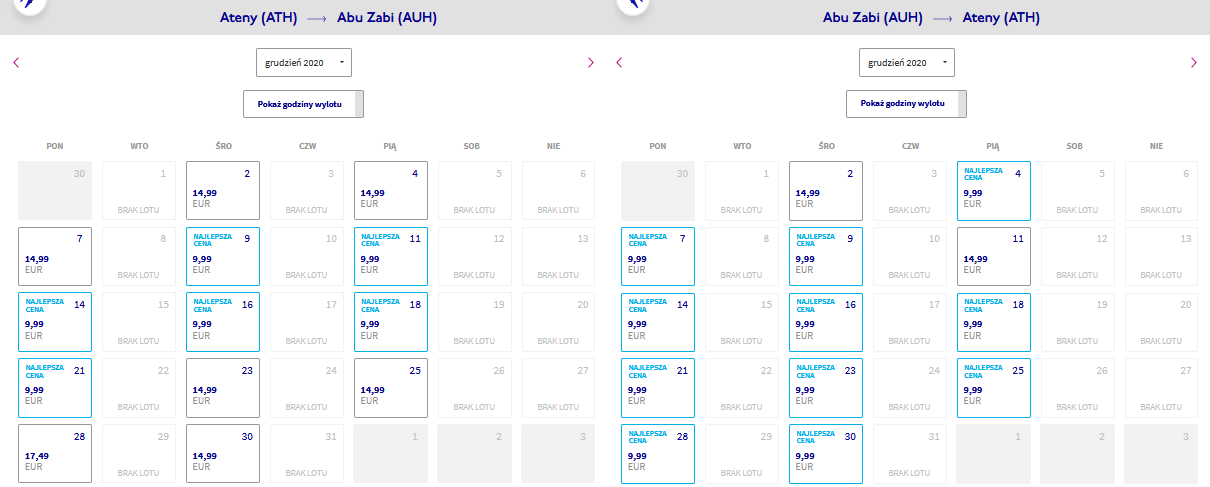Open grudzień 2020 month dropdown for Ateny–Abu Zabi
Screen dimensions: 1210x487
[x=304, y=62]
